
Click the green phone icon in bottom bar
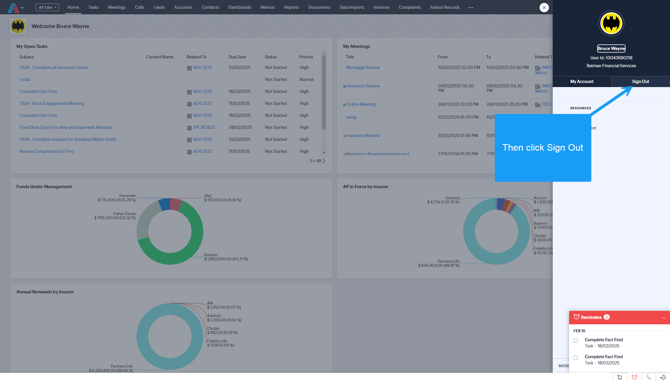point(649,377)
